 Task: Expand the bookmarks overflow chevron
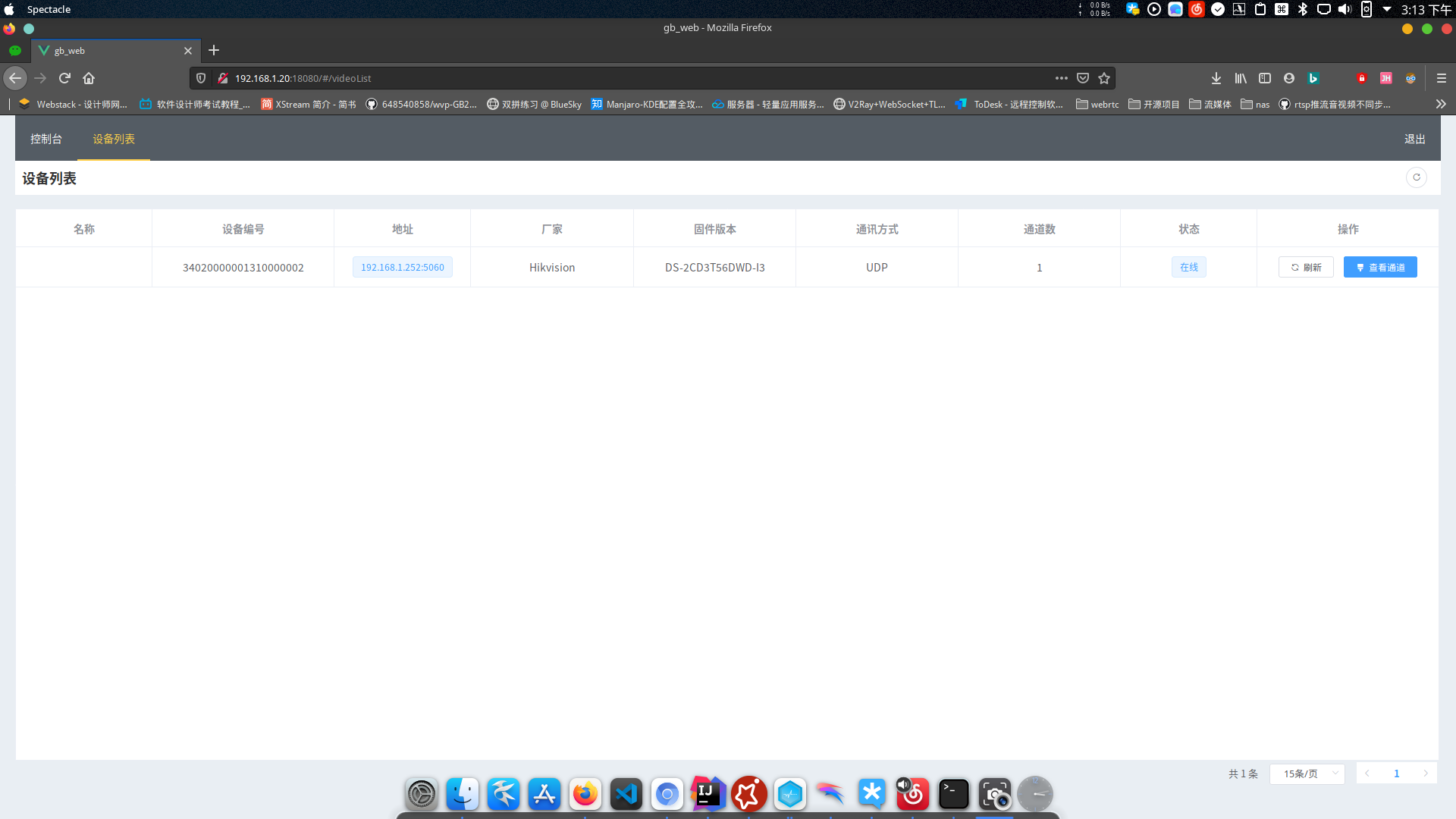click(1441, 104)
